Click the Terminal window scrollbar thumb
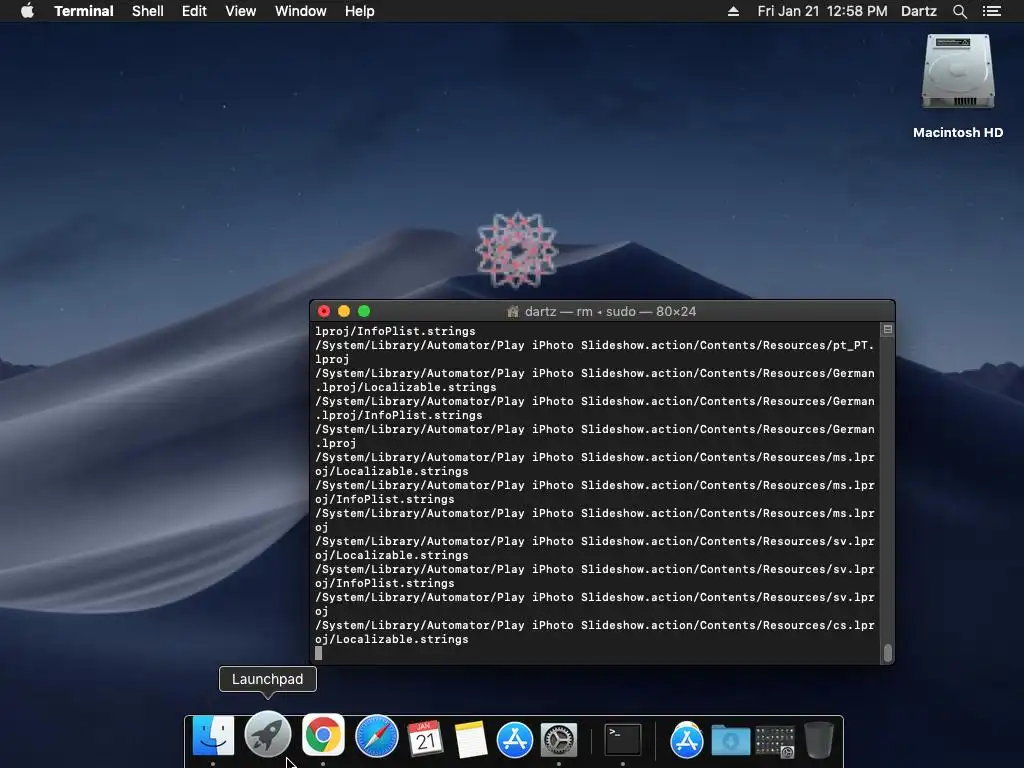1024x768 pixels. (888, 652)
